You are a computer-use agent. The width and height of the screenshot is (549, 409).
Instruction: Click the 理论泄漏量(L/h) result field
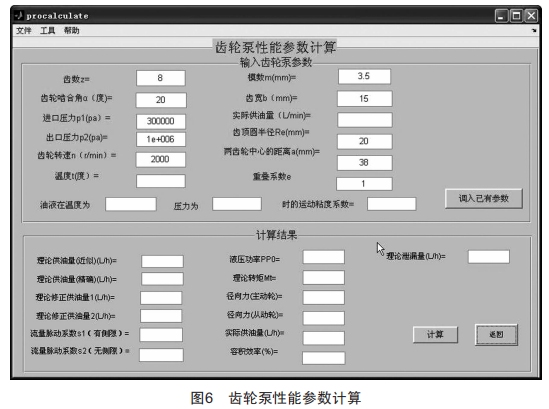coord(489,257)
